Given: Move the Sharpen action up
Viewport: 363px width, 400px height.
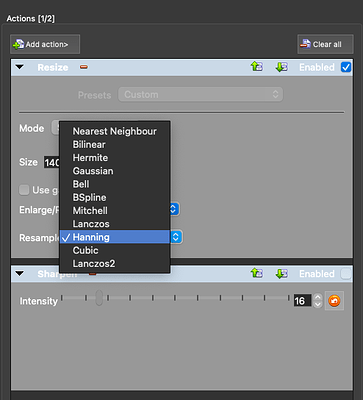Looking at the screenshot, I should pyautogui.click(x=257, y=274).
